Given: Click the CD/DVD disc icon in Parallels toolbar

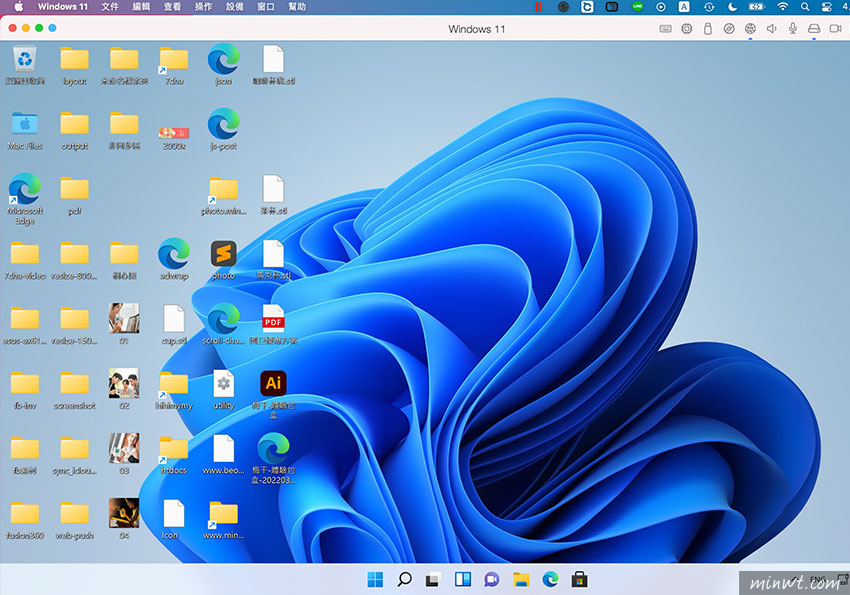Looking at the screenshot, I should click(x=729, y=29).
